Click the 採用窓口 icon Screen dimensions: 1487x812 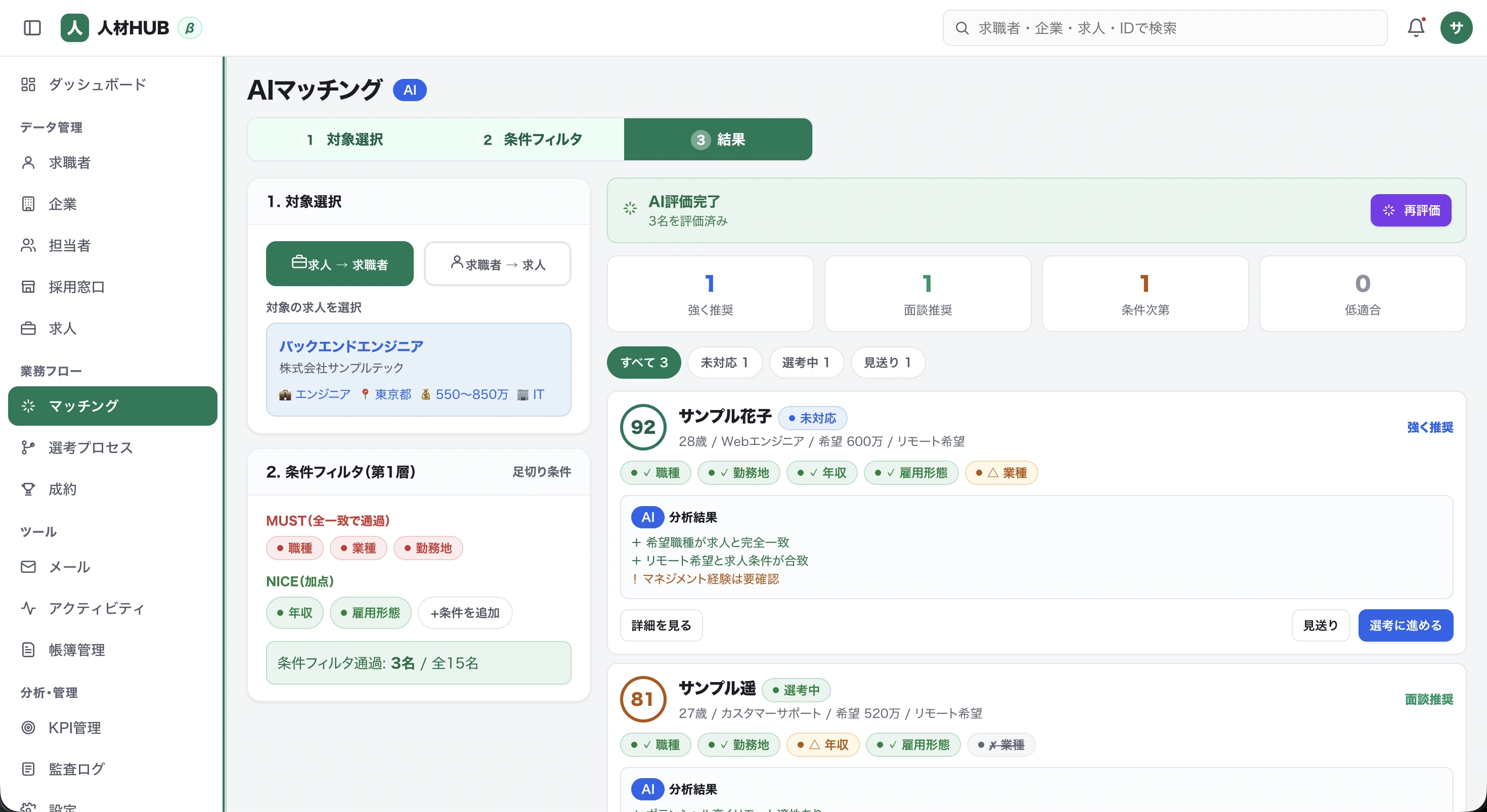coord(28,287)
